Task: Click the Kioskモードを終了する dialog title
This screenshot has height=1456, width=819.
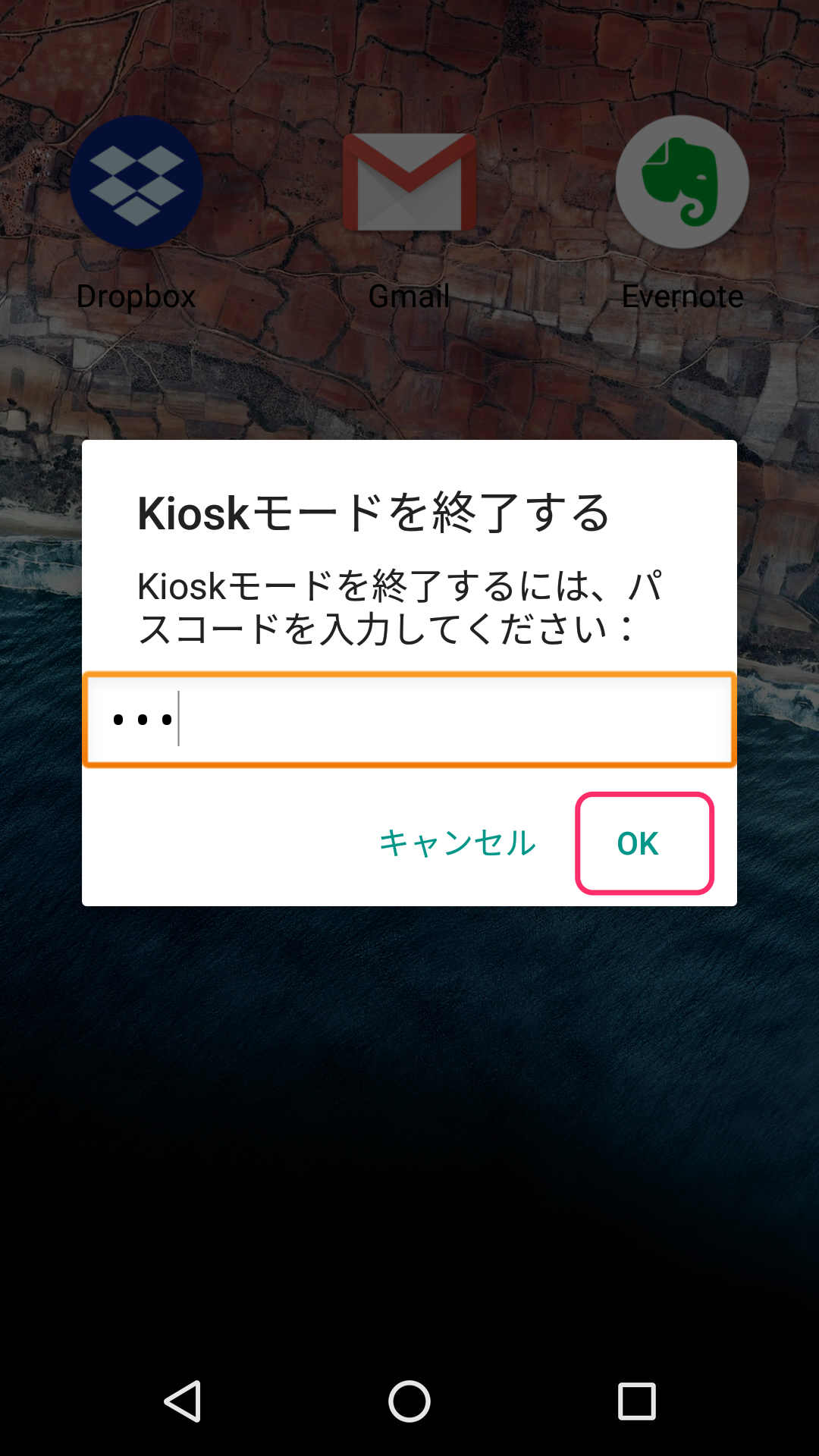Action: tap(374, 513)
